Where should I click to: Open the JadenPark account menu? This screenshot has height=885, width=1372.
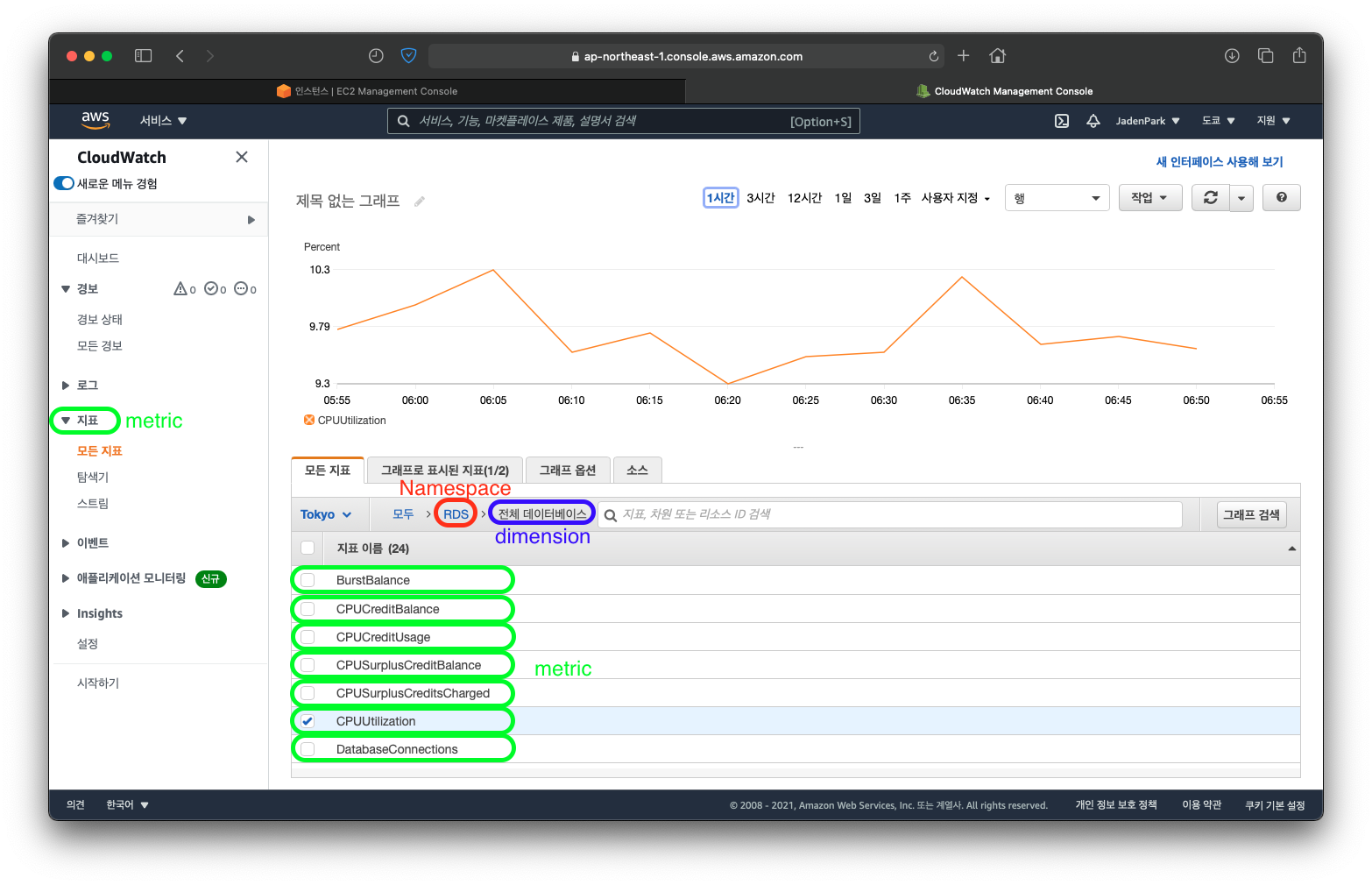click(1148, 121)
